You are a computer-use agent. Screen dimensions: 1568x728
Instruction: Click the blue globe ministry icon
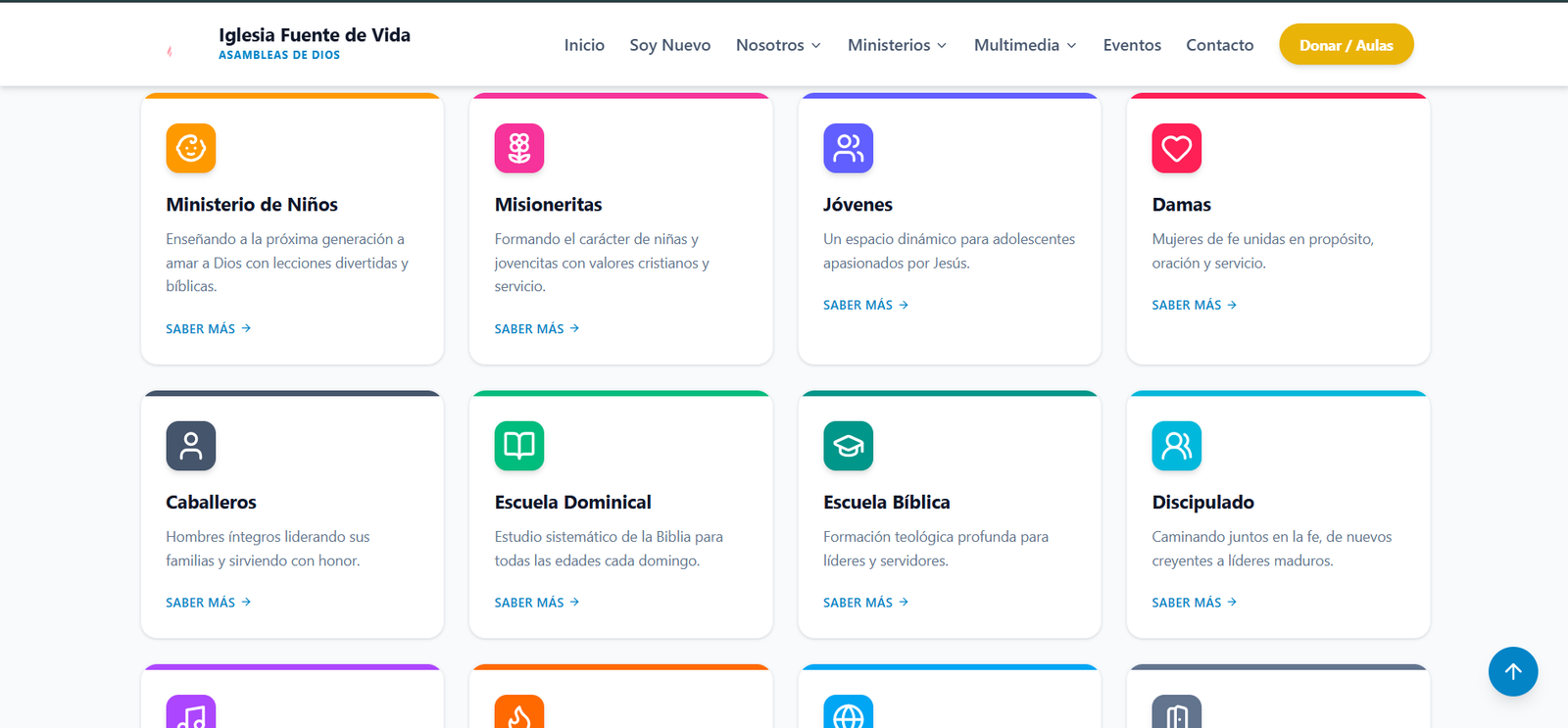849,712
